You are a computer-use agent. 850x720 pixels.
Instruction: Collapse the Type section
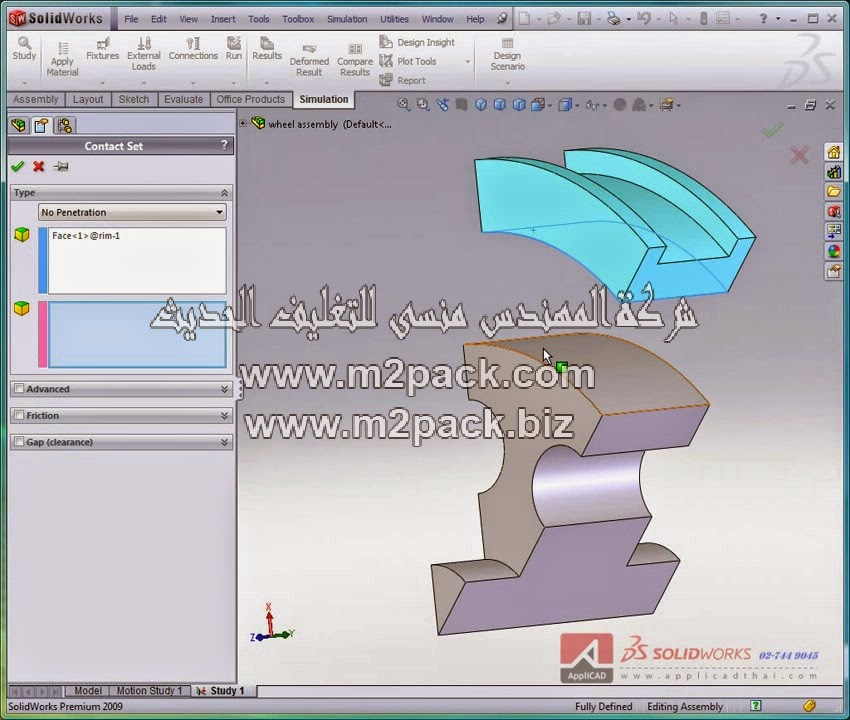(224, 193)
